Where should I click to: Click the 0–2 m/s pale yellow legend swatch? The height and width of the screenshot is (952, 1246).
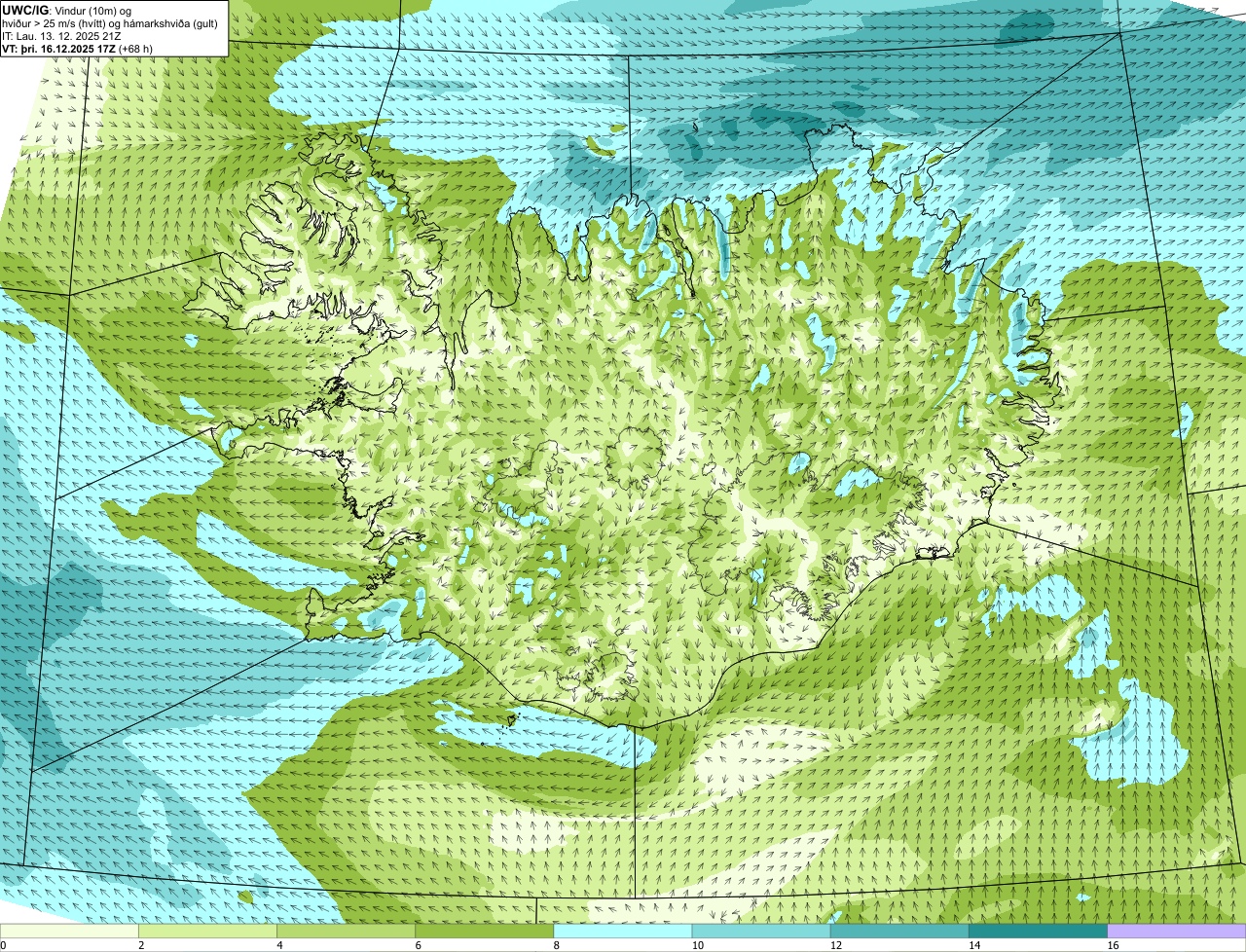coord(70,932)
